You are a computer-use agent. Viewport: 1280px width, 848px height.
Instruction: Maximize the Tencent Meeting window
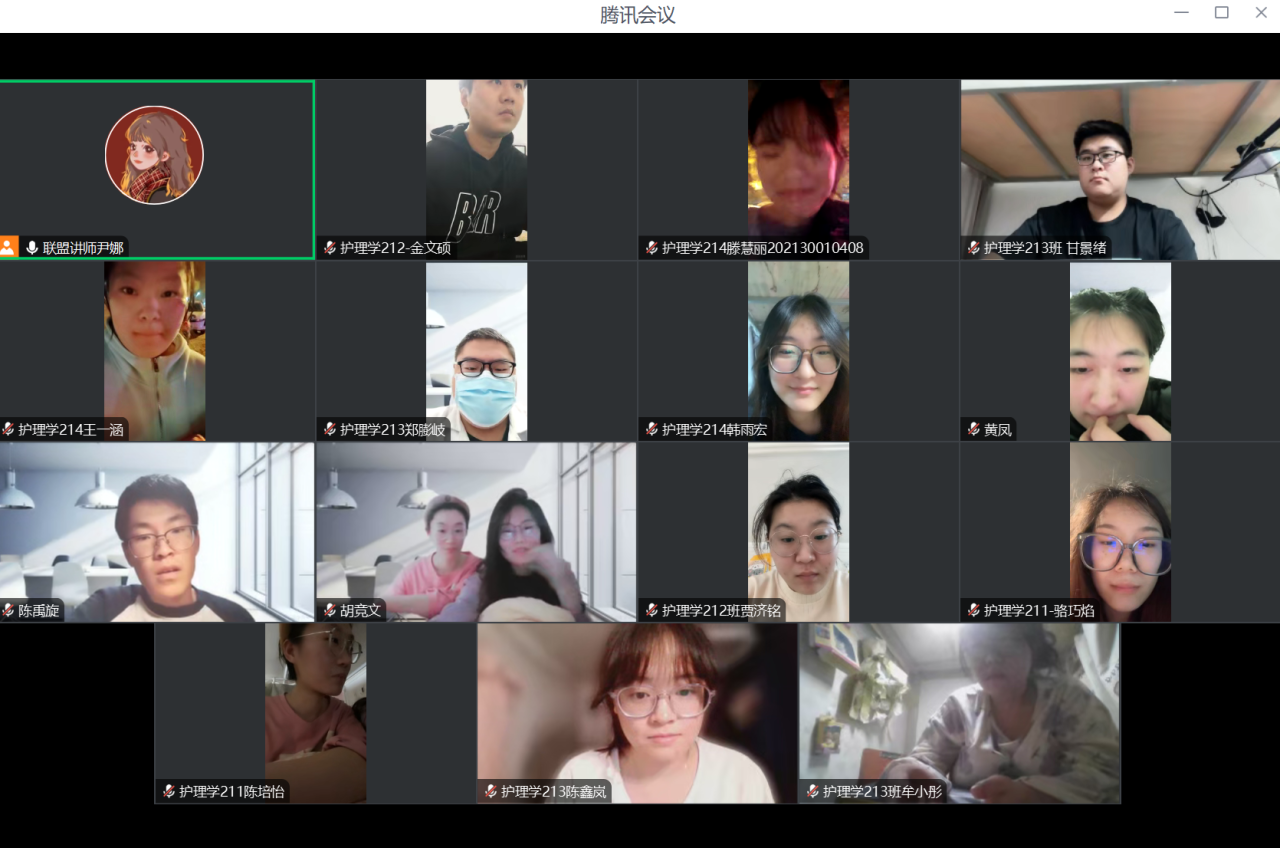pos(1221,13)
